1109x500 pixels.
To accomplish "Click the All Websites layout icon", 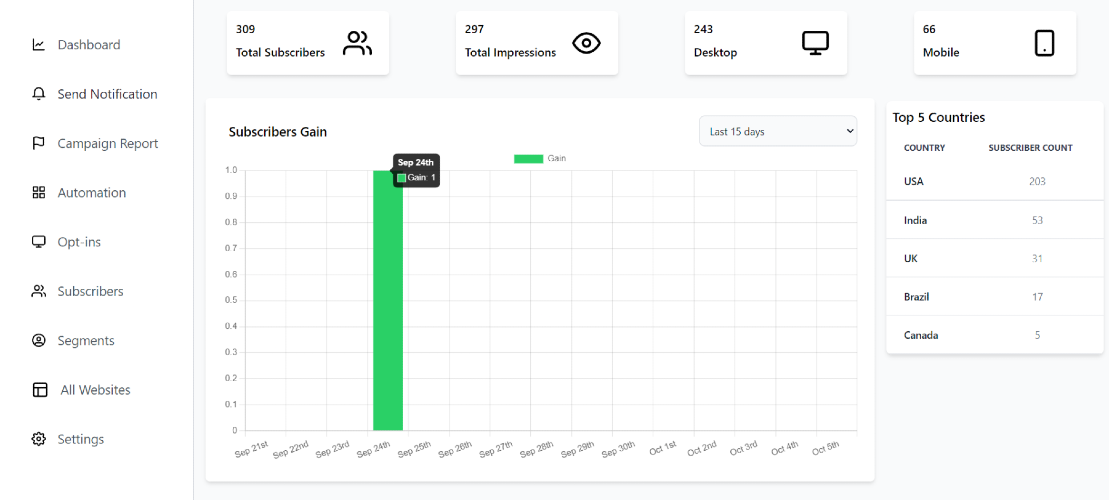I will [x=40, y=390].
